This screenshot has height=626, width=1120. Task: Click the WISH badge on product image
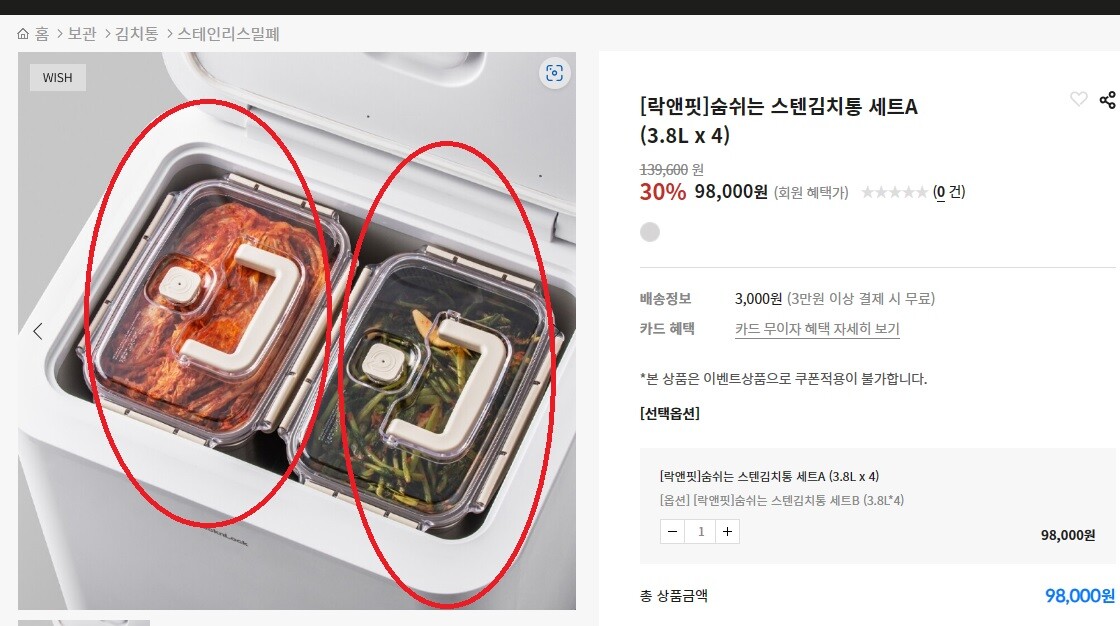(x=58, y=77)
